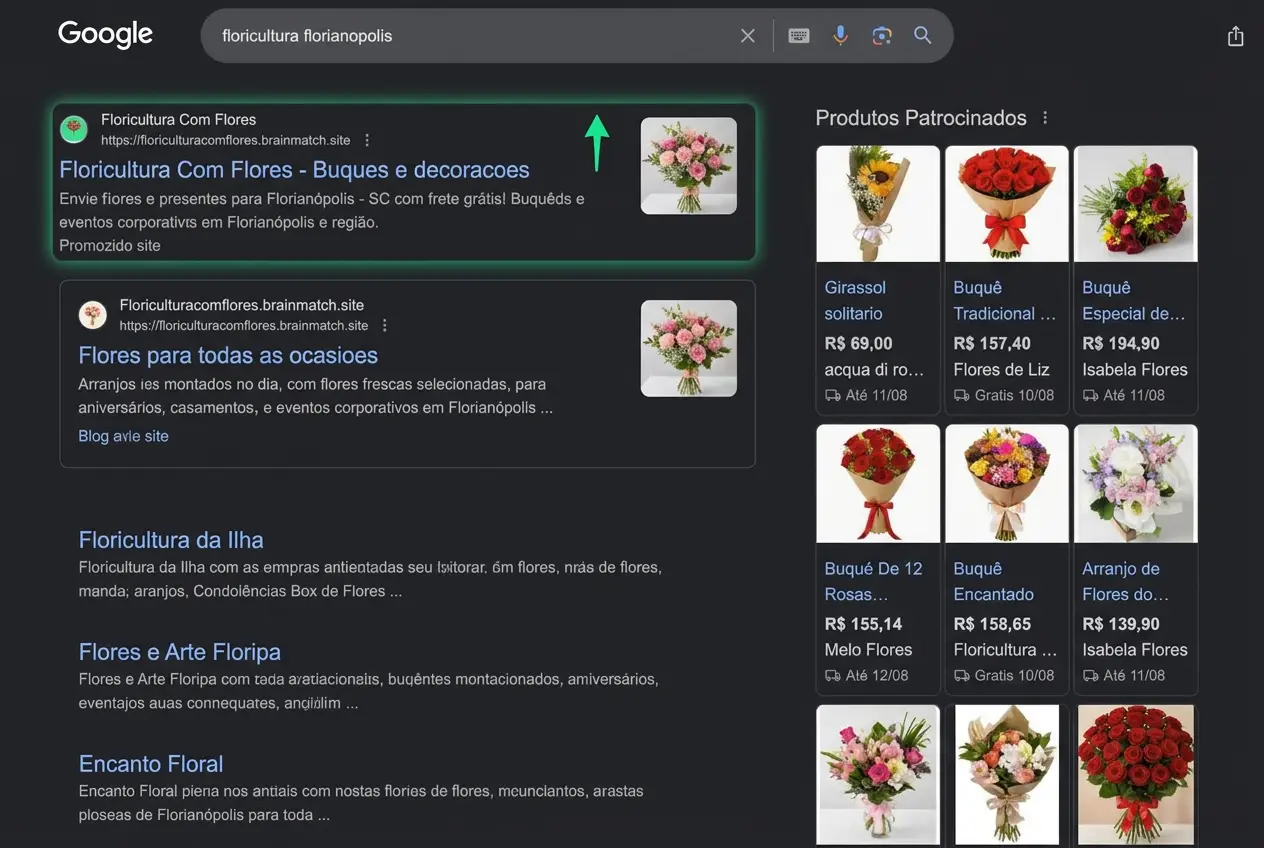The width and height of the screenshot is (1264, 848).
Task: Open Buquê Encantado product image
Action: tap(1007, 484)
